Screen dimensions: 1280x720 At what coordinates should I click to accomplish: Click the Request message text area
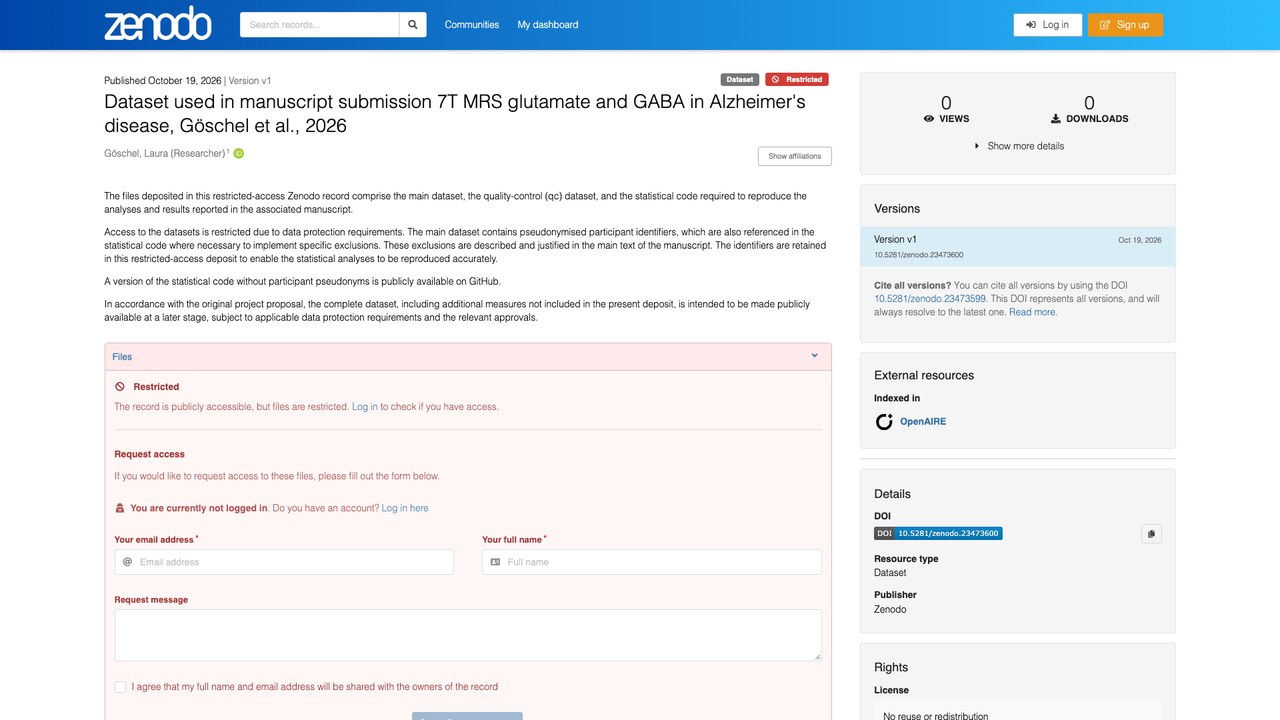(x=468, y=635)
